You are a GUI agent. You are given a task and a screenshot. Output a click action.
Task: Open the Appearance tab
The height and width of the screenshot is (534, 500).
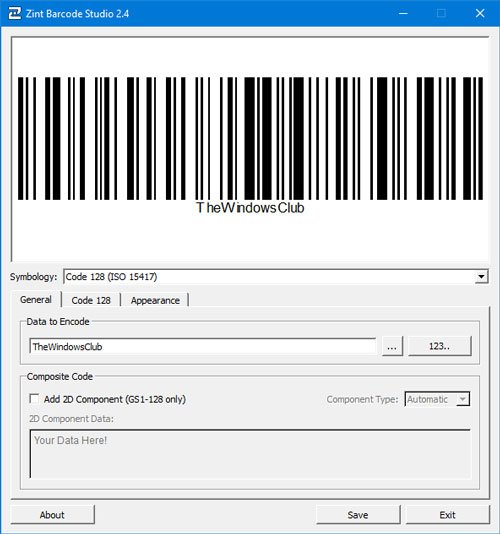155,300
